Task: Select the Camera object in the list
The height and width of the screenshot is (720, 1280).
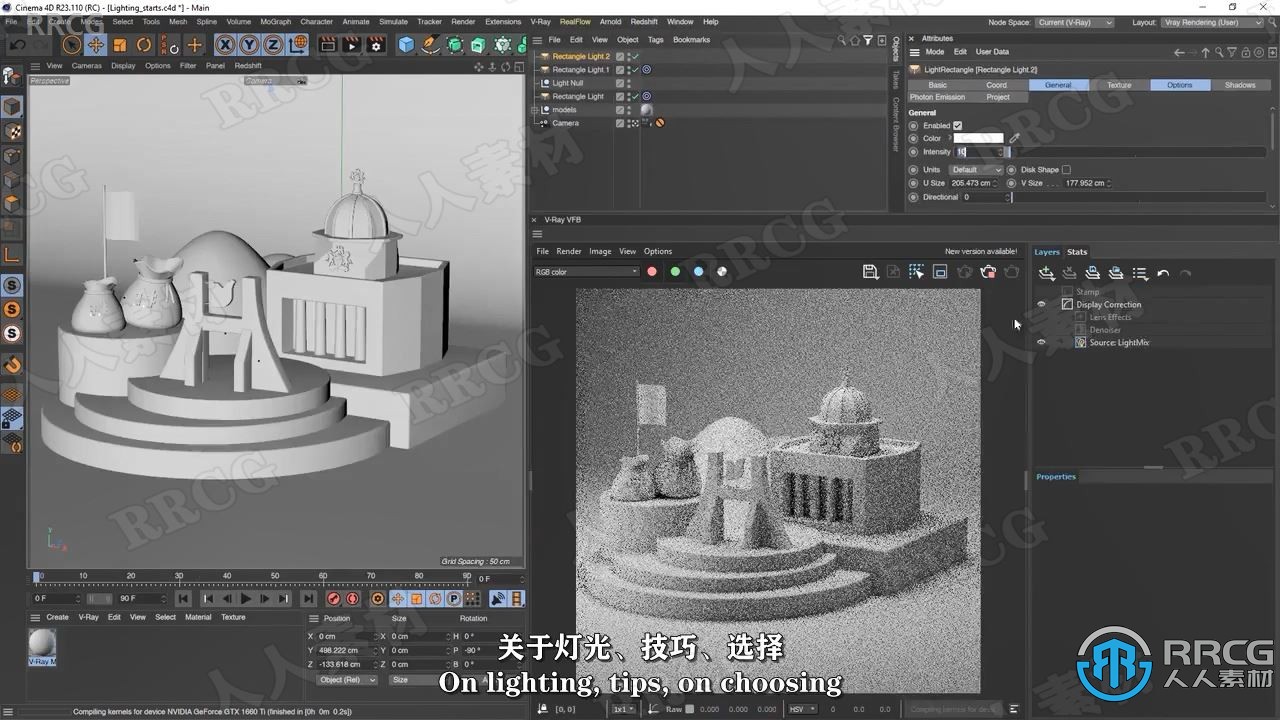Action: 565,123
